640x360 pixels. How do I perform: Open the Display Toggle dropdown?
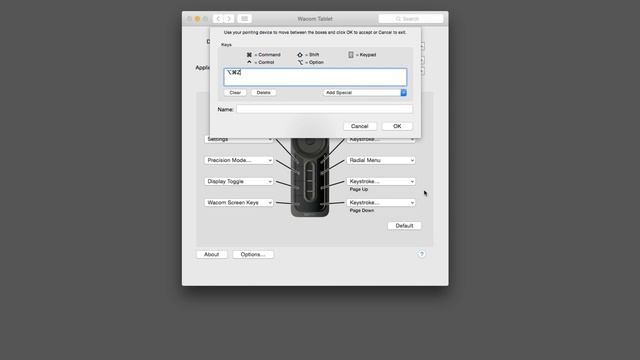tap(238, 181)
